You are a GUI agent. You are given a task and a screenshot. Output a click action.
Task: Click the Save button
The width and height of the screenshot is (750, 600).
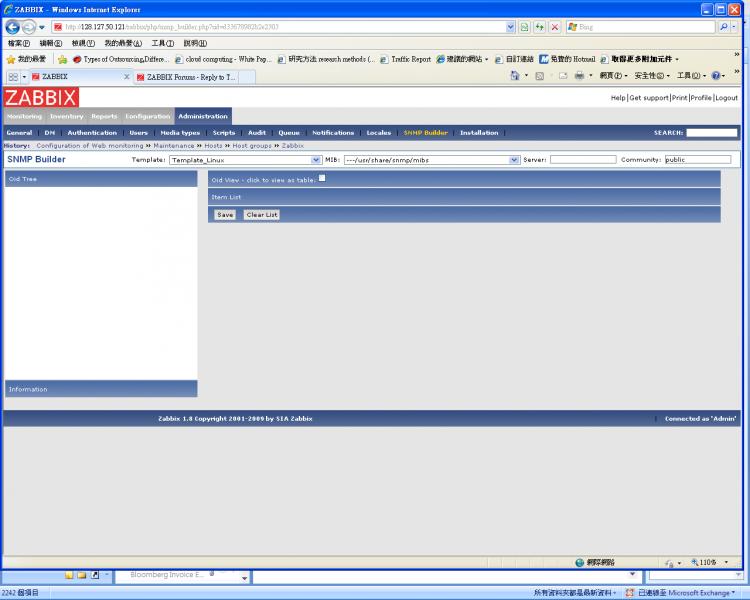pos(225,215)
